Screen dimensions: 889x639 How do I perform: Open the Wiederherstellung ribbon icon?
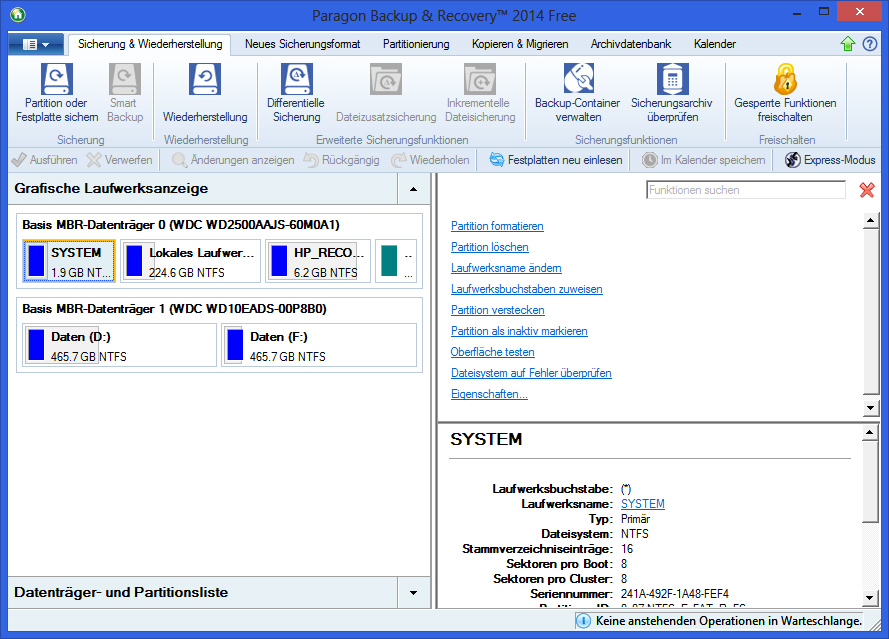pos(205,79)
